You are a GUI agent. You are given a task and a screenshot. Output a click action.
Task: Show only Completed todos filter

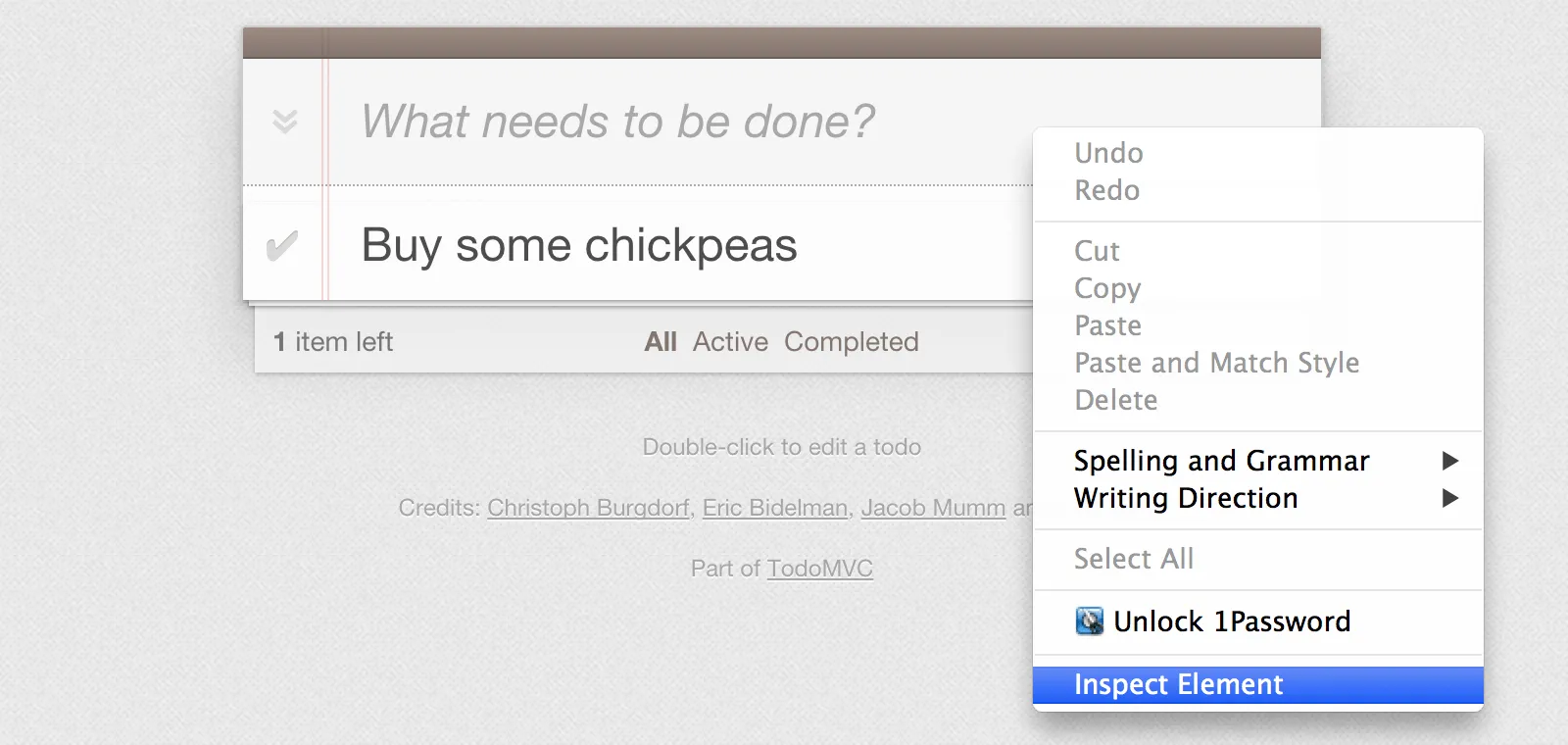click(851, 342)
